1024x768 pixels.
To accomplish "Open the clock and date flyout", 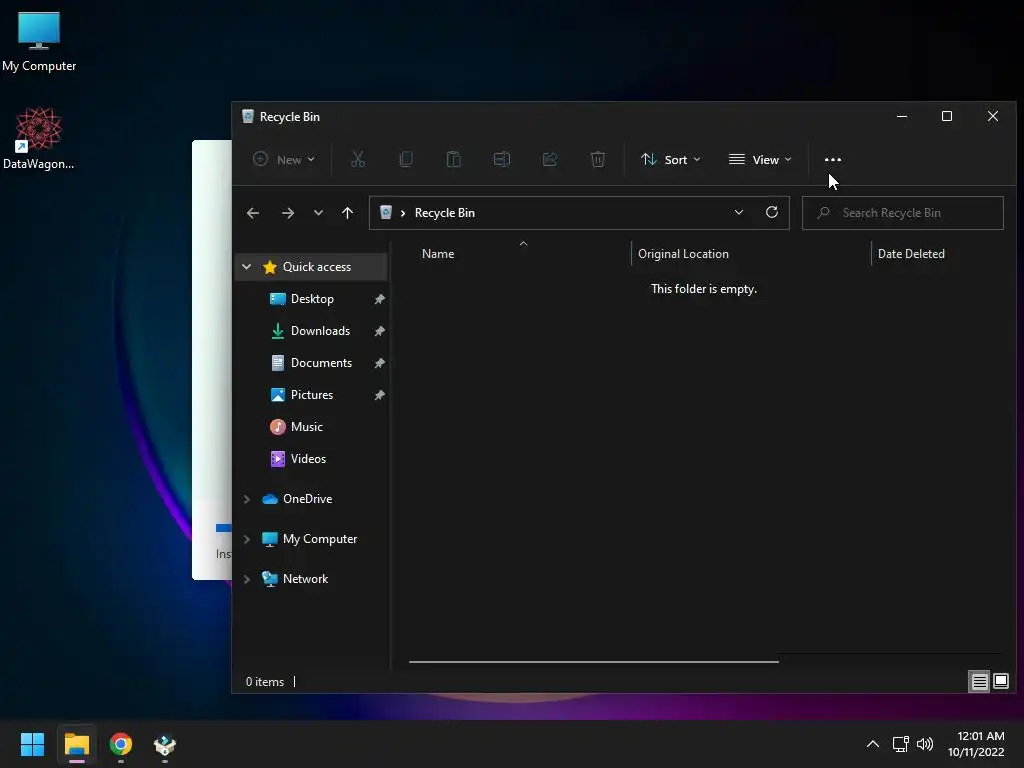I will coord(976,744).
